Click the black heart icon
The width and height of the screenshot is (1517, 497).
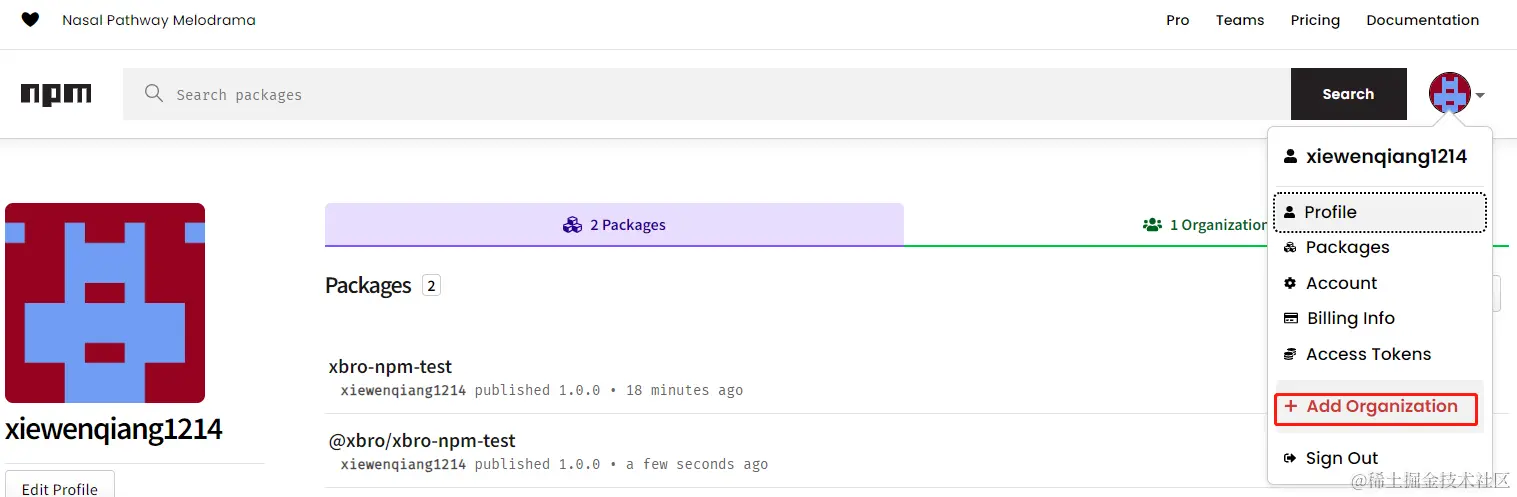[30, 20]
